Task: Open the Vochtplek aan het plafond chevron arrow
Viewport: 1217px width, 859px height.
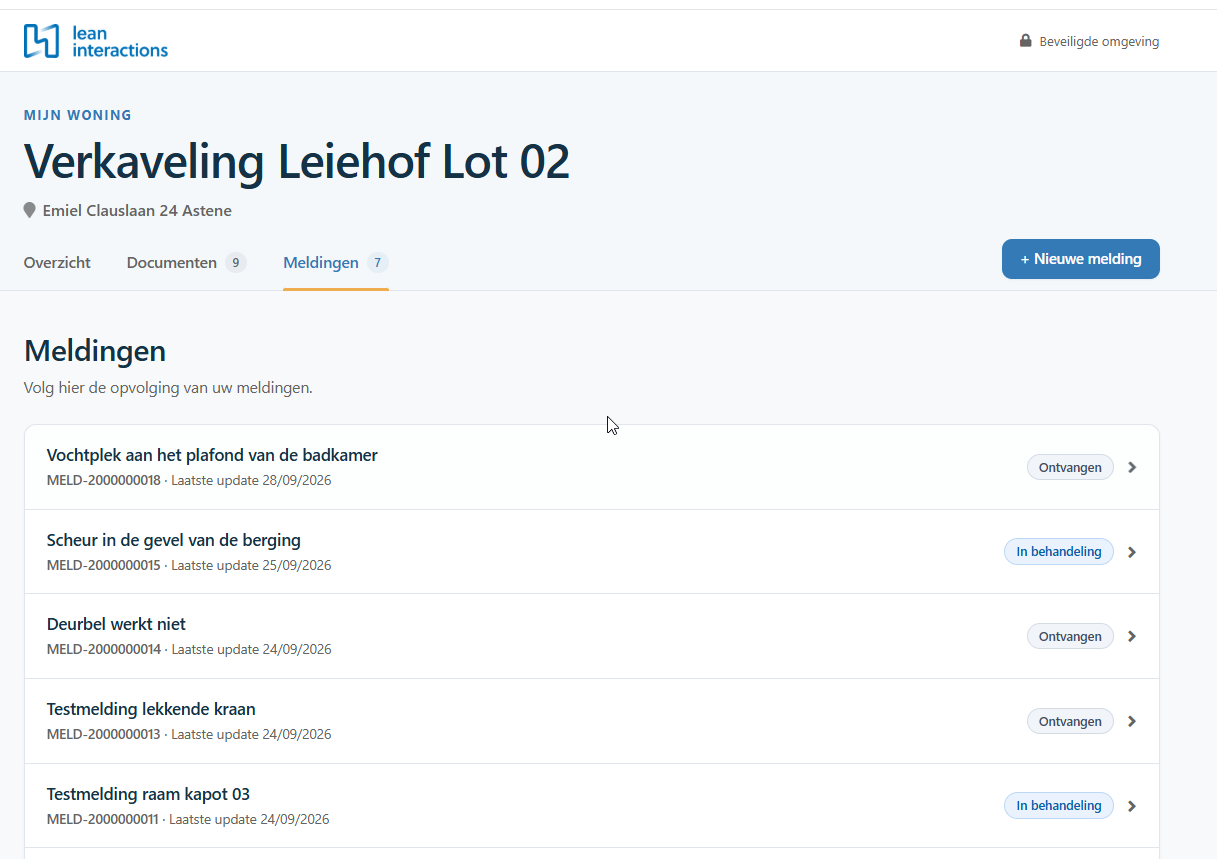Action: click(x=1132, y=467)
